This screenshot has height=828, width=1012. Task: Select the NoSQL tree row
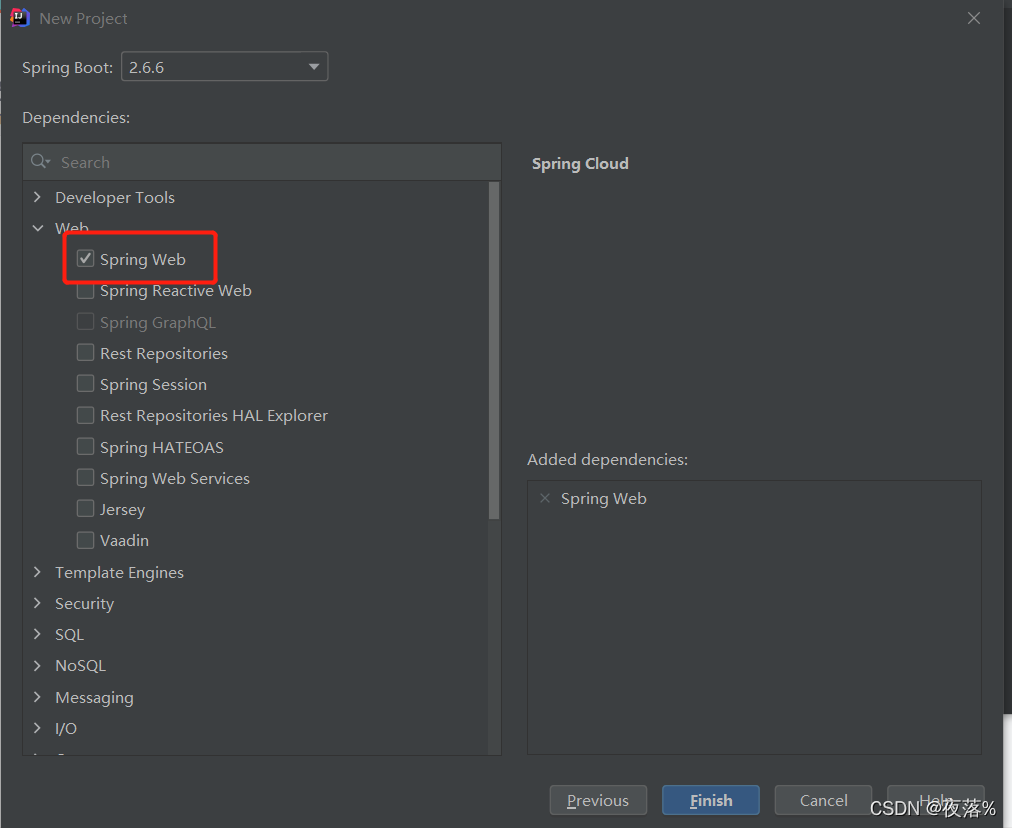[256, 665]
